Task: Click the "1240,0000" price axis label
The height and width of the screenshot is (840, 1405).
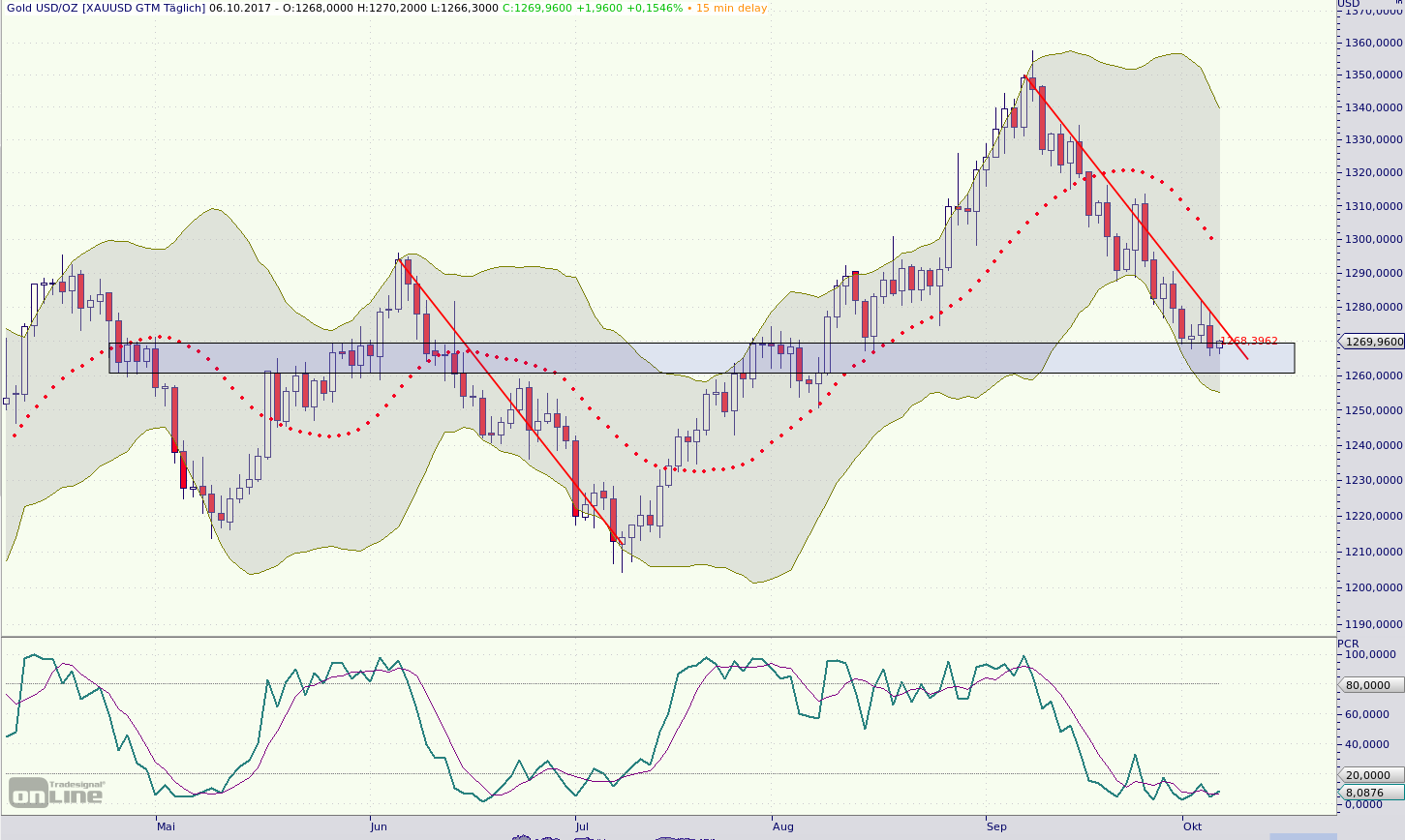Action: click(x=1373, y=445)
